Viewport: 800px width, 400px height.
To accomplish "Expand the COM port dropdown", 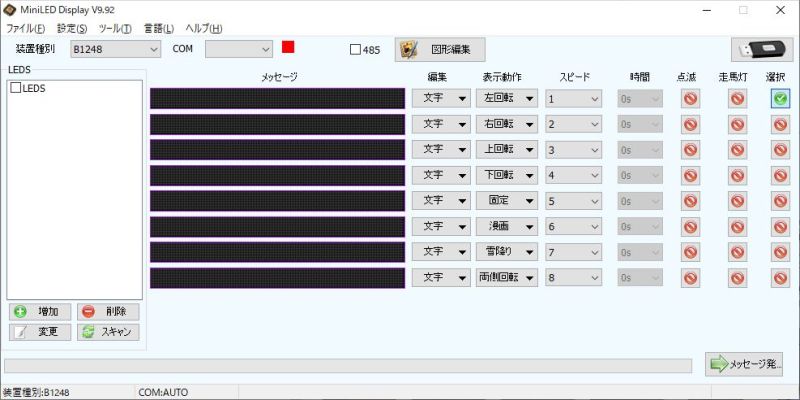I will pos(239,48).
